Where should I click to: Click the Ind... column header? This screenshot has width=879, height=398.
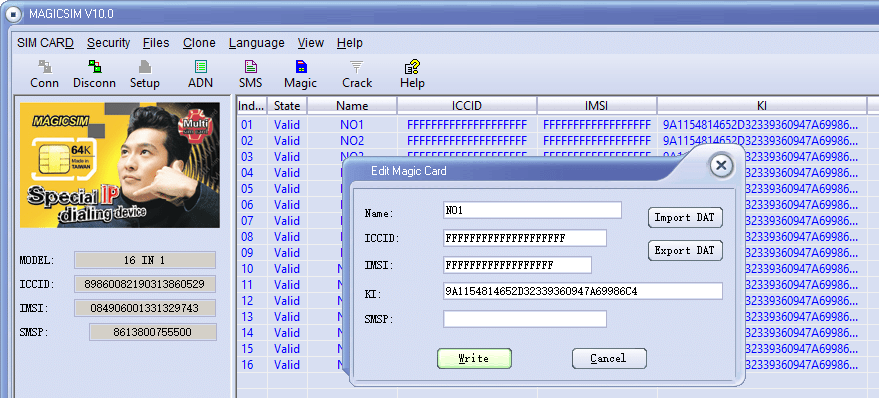251,105
